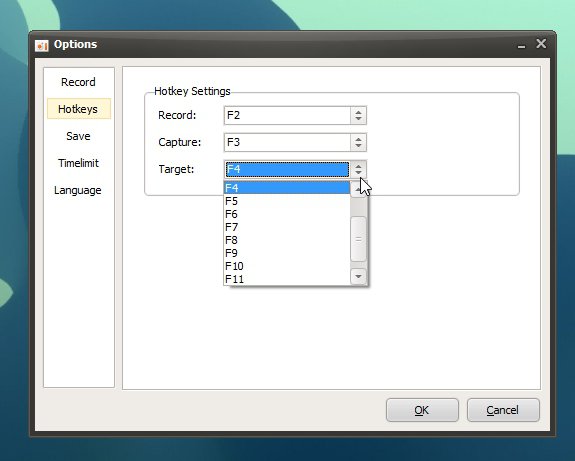Click the Capture dropdown arrow button
This screenshot has height=461, width=575.
pos(358,142)
